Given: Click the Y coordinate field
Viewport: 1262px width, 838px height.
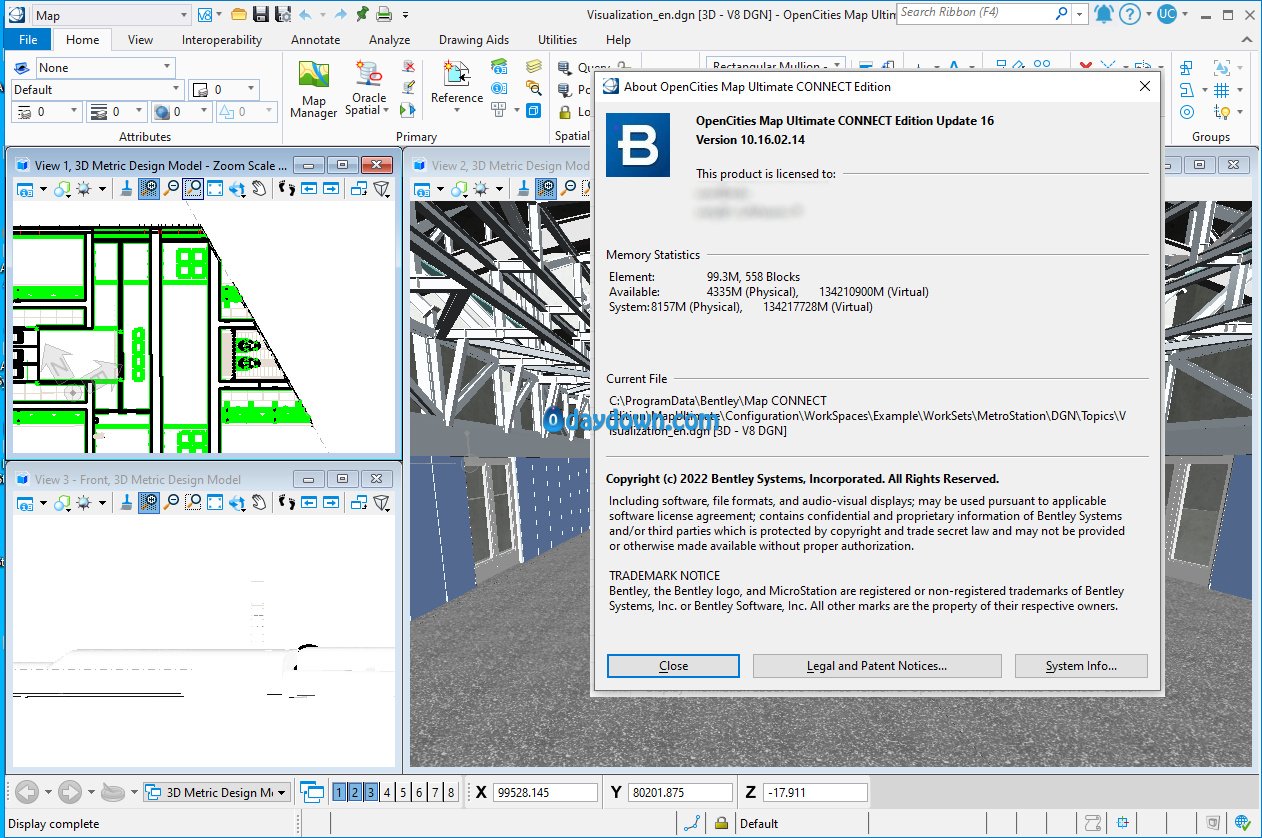Looking at the screenshot, I should pyautogui.click(x=680, y=793).
